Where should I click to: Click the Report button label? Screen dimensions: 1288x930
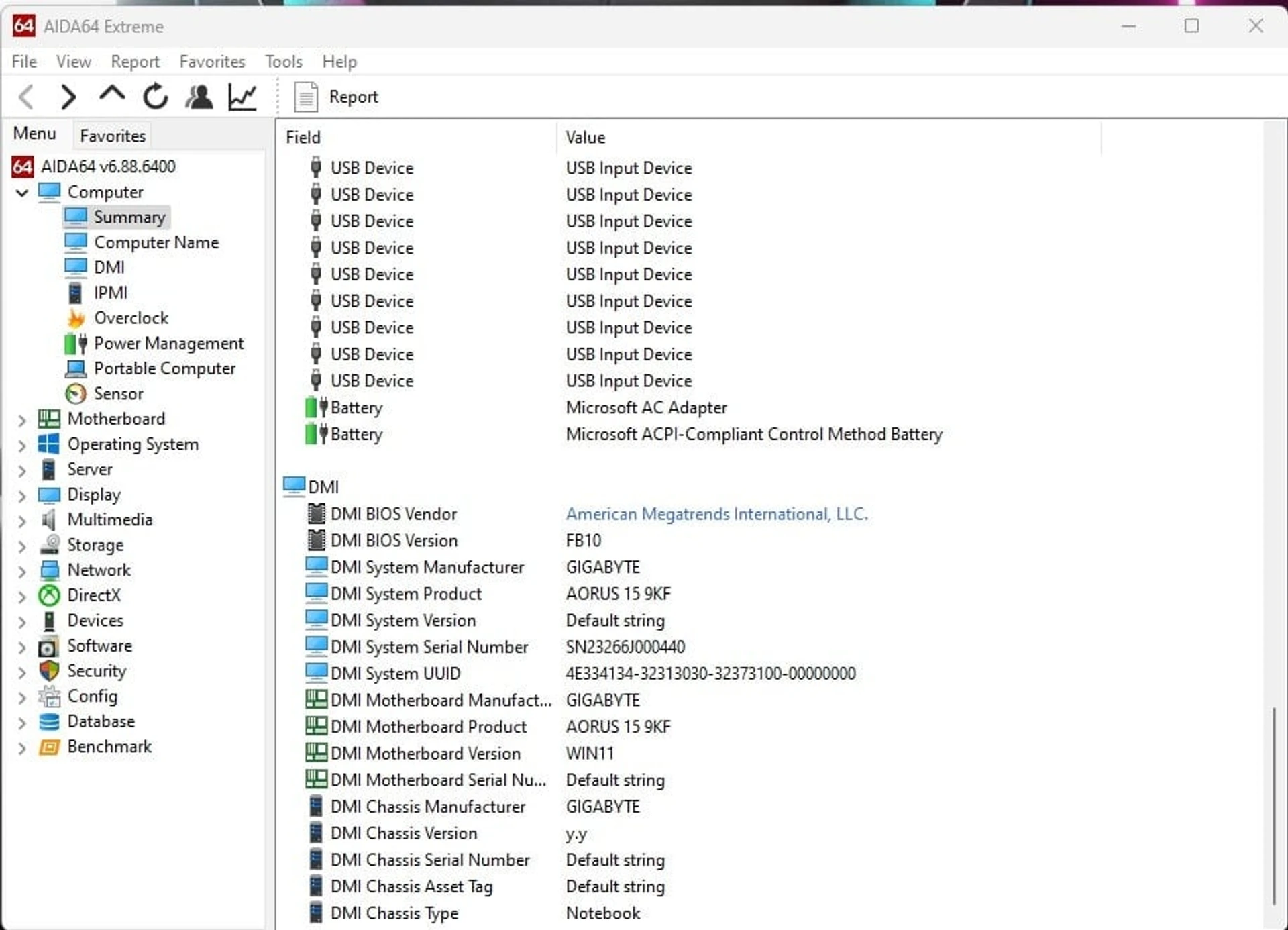353,97
